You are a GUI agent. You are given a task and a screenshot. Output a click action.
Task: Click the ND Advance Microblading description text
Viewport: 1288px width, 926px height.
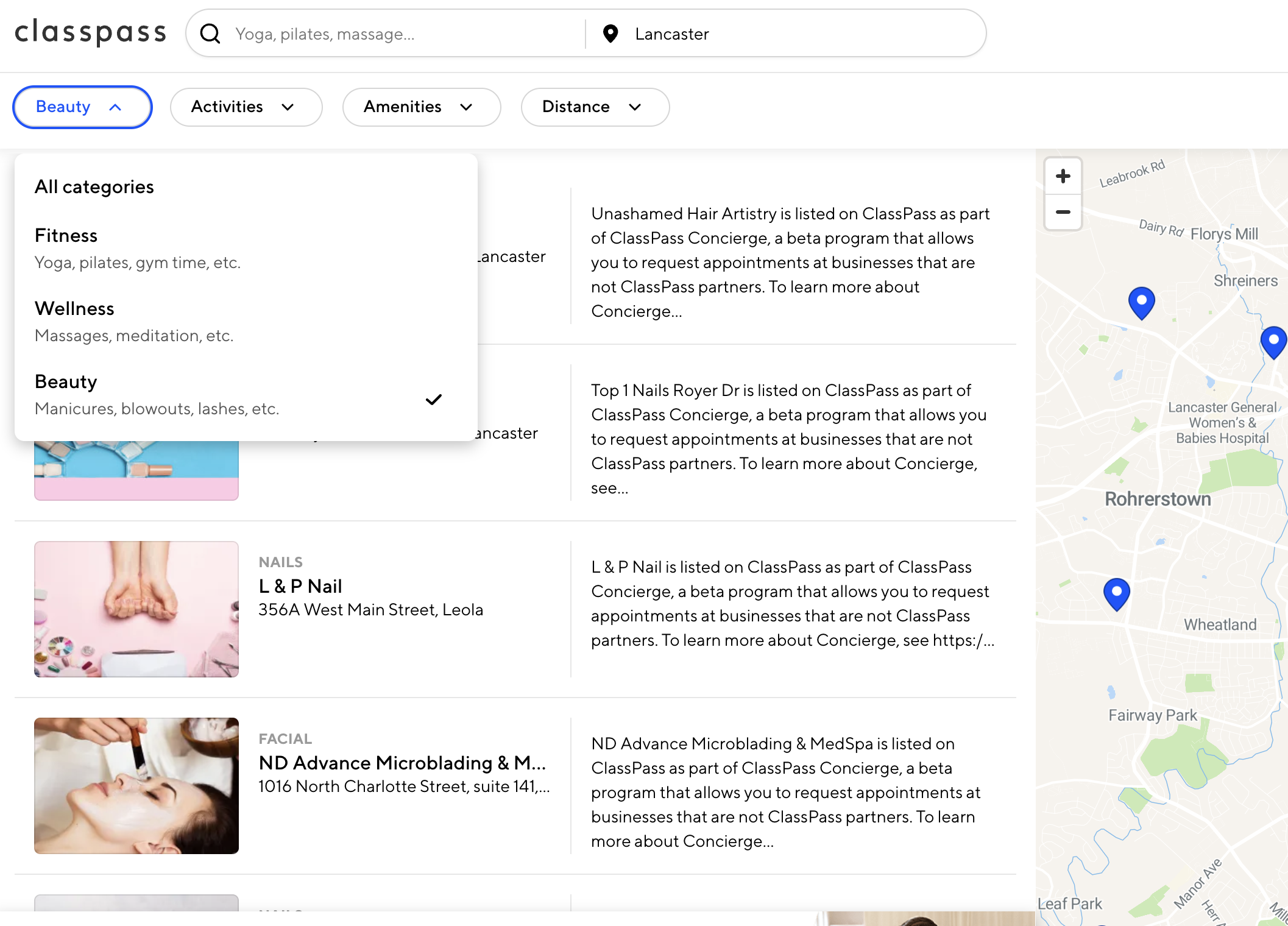(x=786, y=793)
